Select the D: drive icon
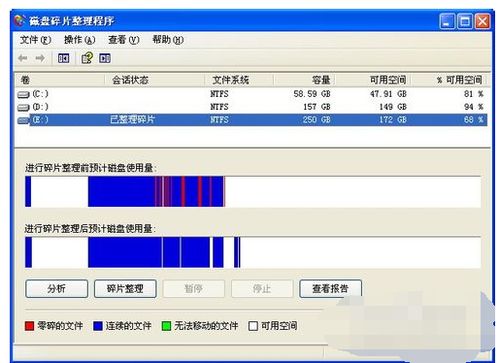 pos(23,107)
